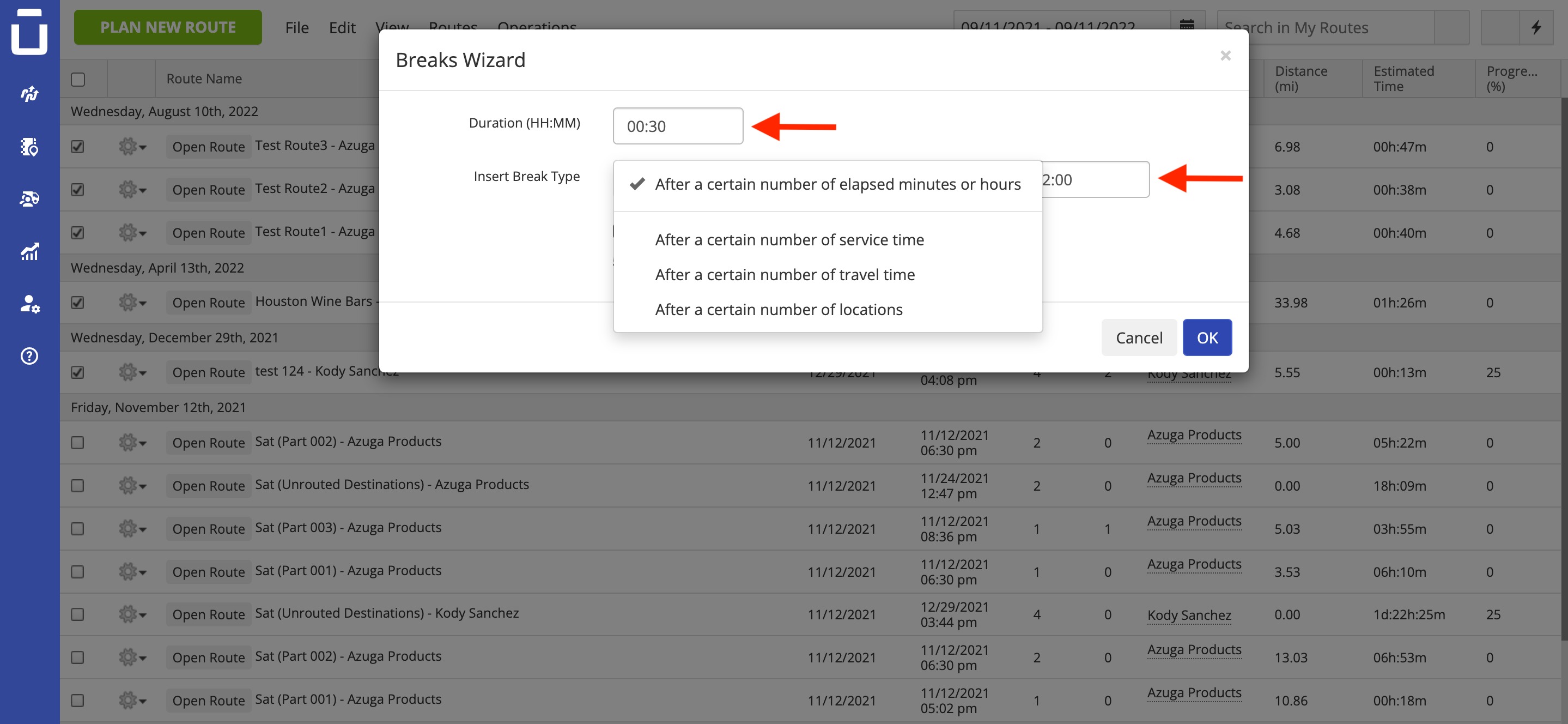Click Open Route for Test Route3

point(209,147)
